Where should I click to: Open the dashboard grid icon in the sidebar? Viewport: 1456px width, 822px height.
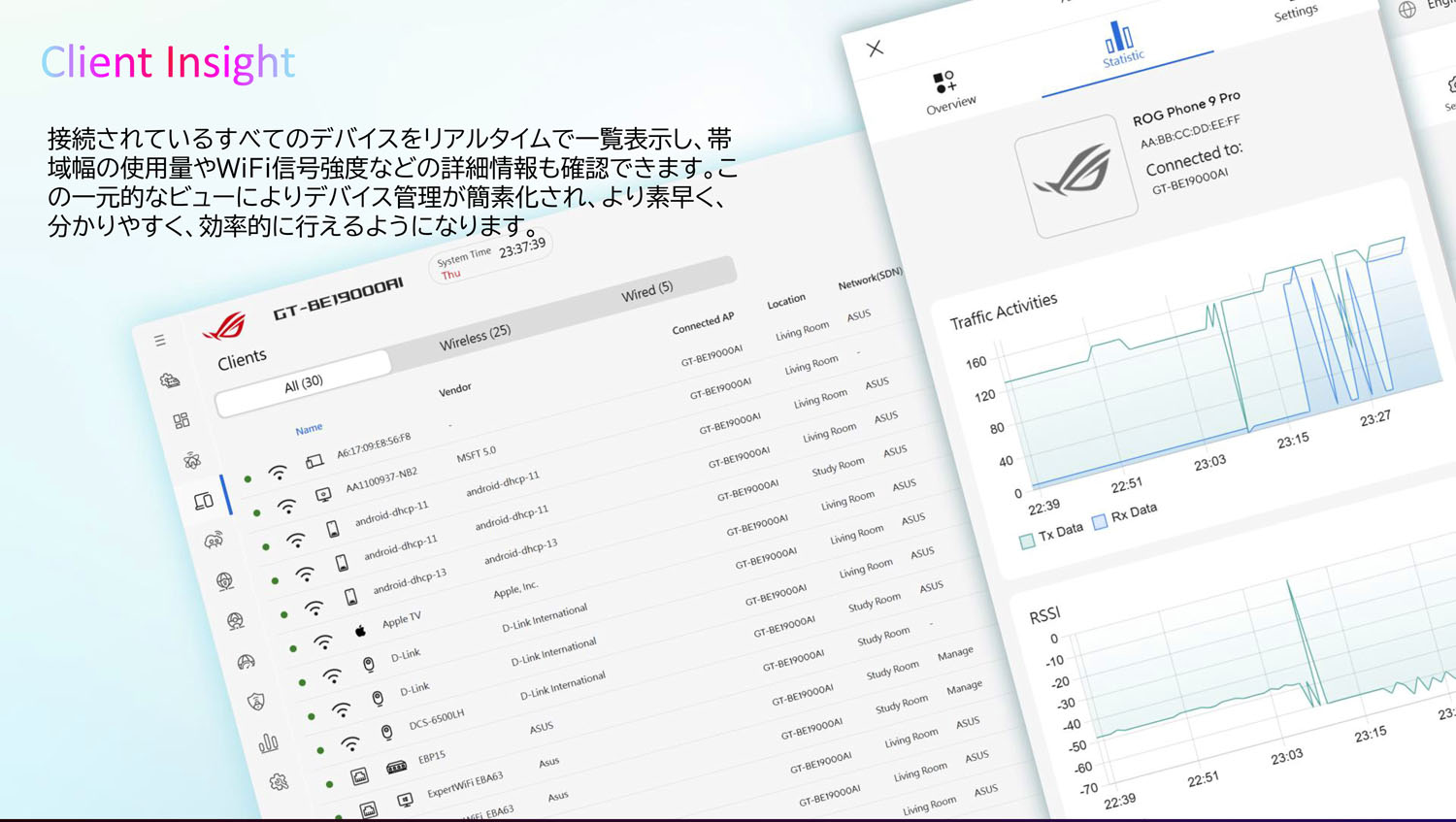181,420
